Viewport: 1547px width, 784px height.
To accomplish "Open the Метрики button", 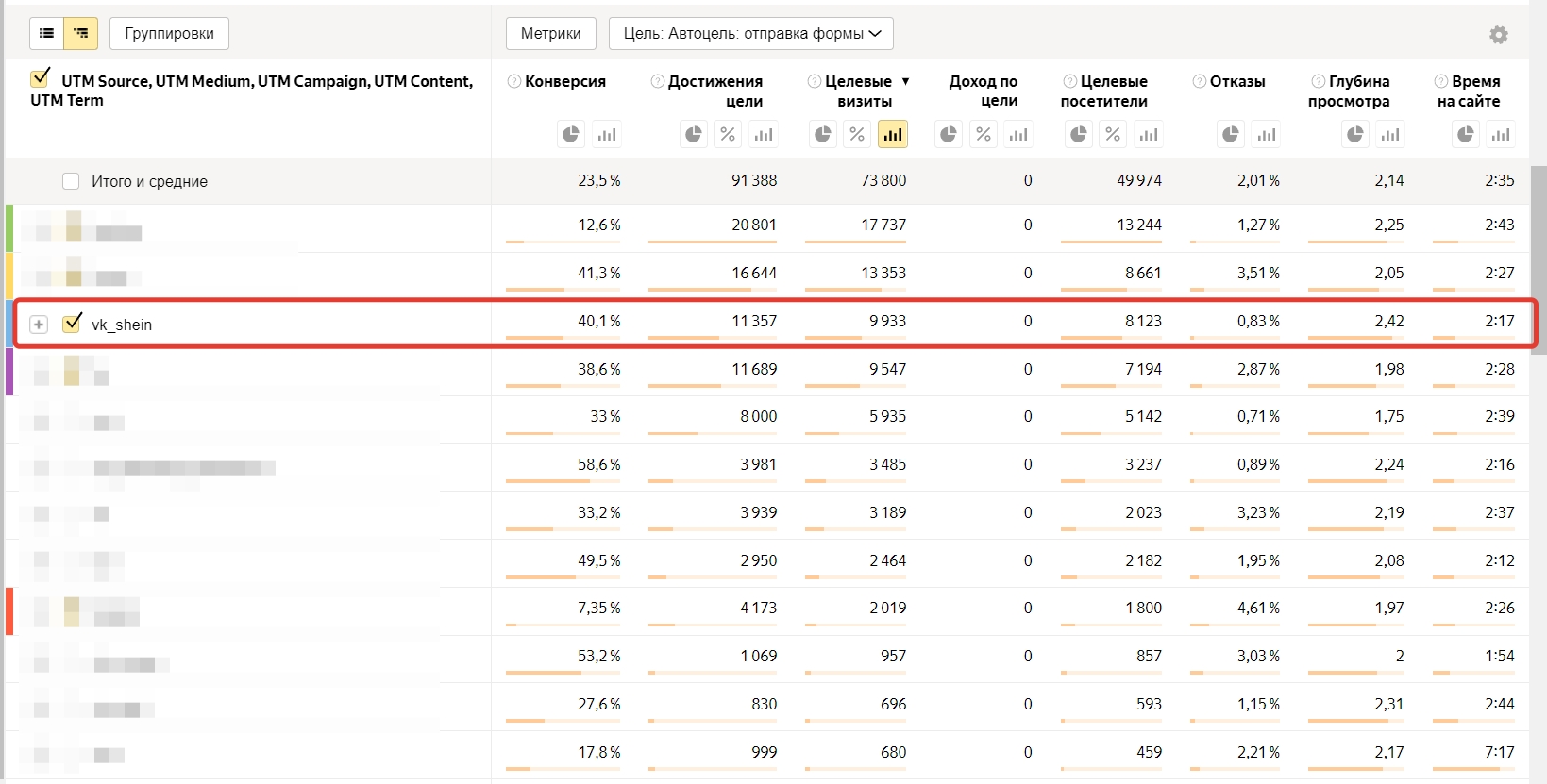I will pyautogui.click(x=551, y=33).
